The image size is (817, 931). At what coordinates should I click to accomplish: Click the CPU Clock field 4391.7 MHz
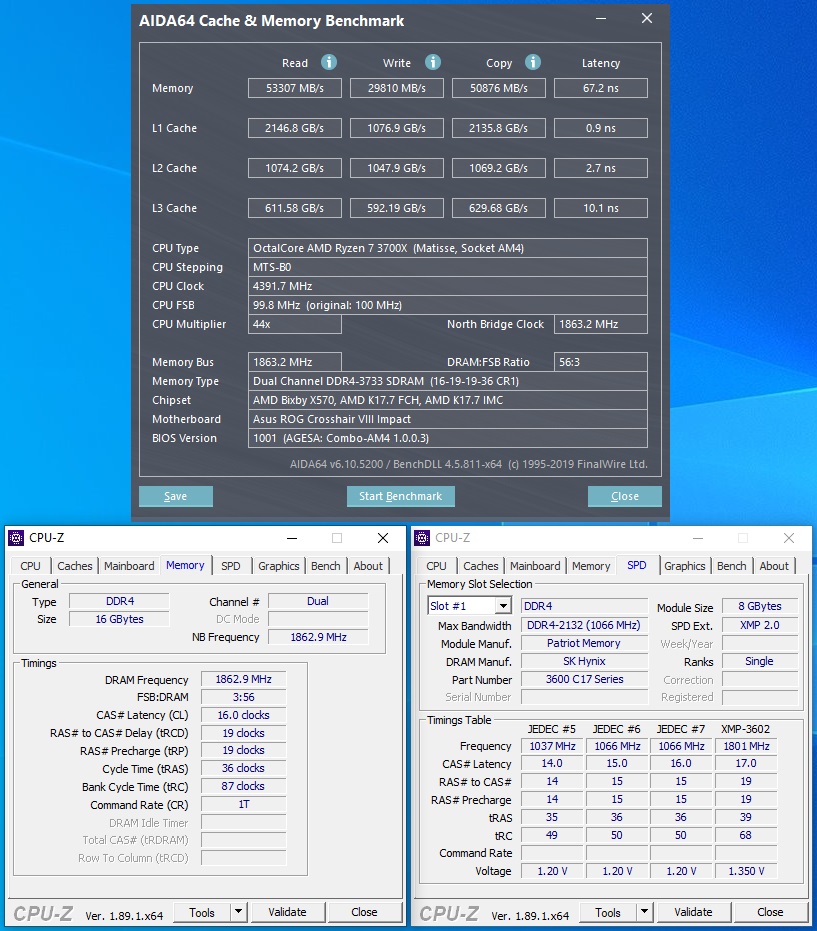point(448,286)
